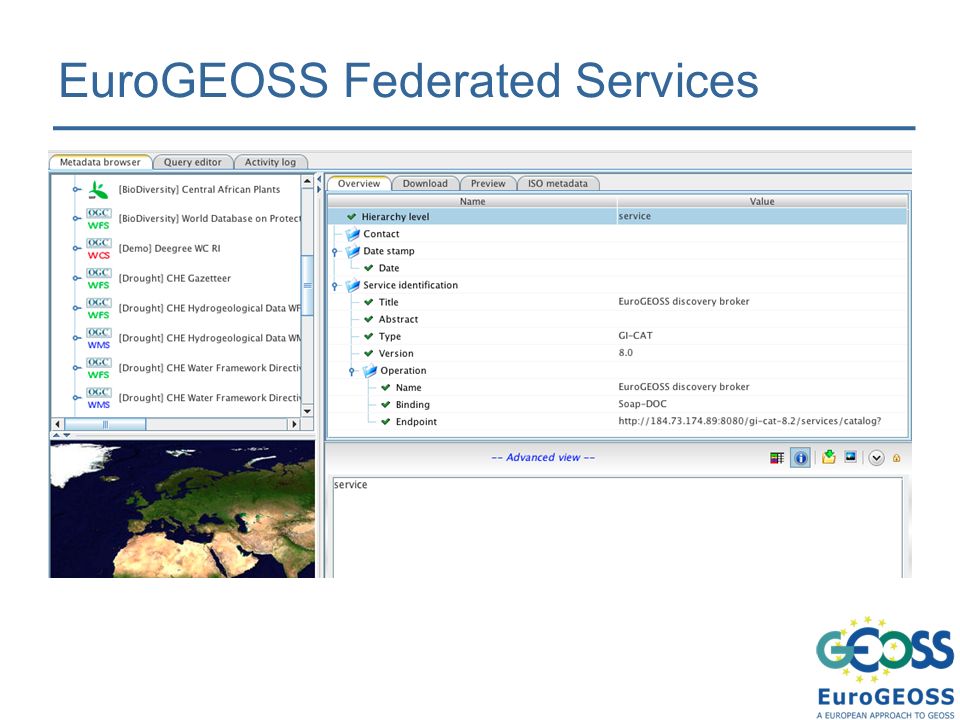Click the Value column header
Screen dimensions: 960x720
pos(762,201)
